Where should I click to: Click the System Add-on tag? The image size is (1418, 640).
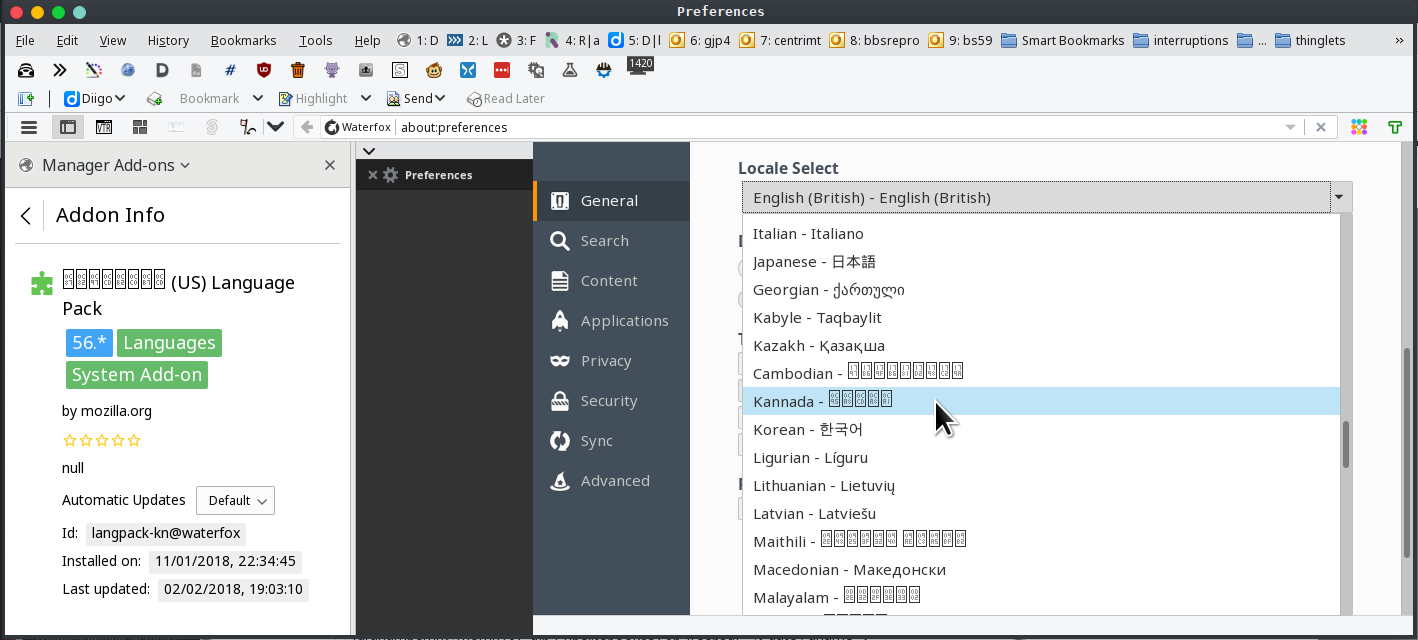coord(137,375)
